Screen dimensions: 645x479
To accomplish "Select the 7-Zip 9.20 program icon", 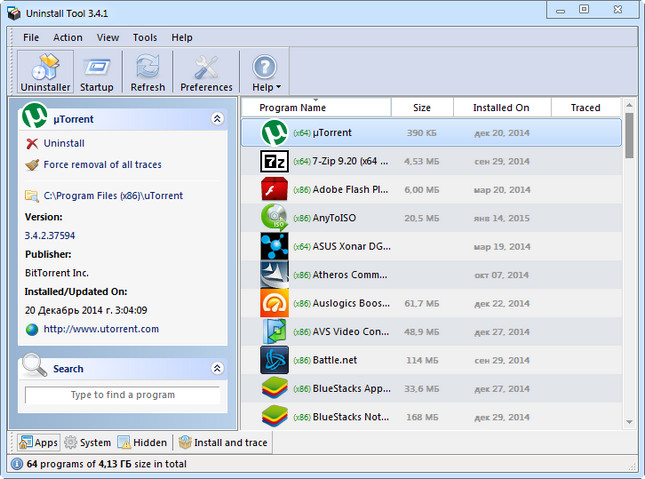I will click(x=274, y=161).
